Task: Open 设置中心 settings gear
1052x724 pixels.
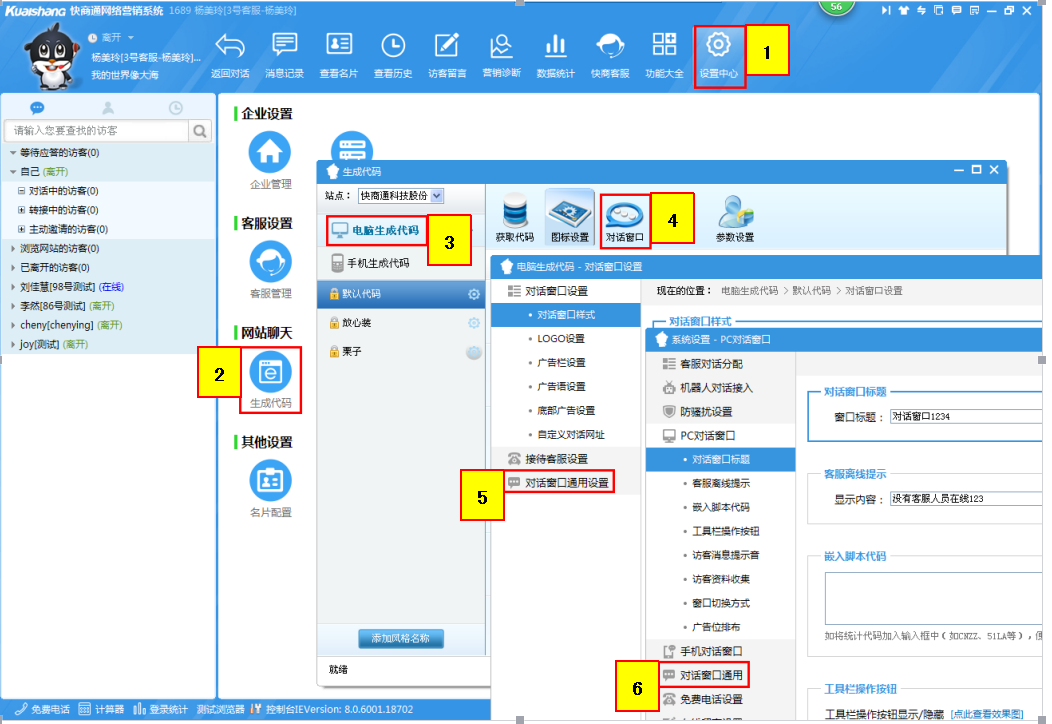Action: coord(719,55)
